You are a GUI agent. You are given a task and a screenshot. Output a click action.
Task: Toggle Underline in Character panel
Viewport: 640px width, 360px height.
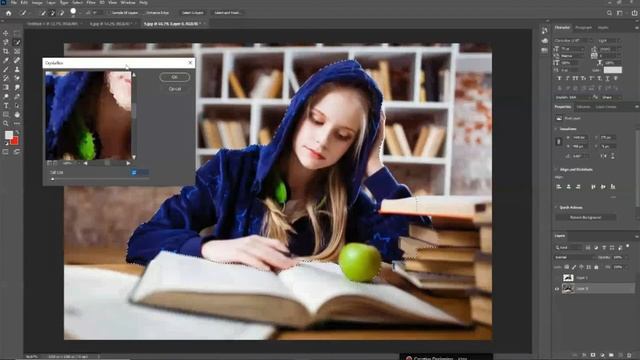[x=607, y=78]
